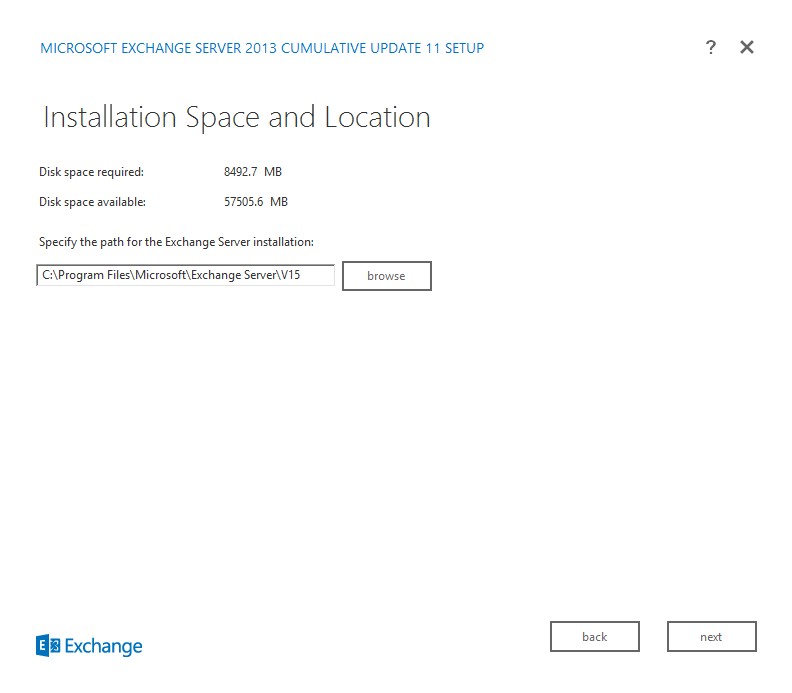Close the Exchange setup window
792x693 pixels.
point(746,47)
